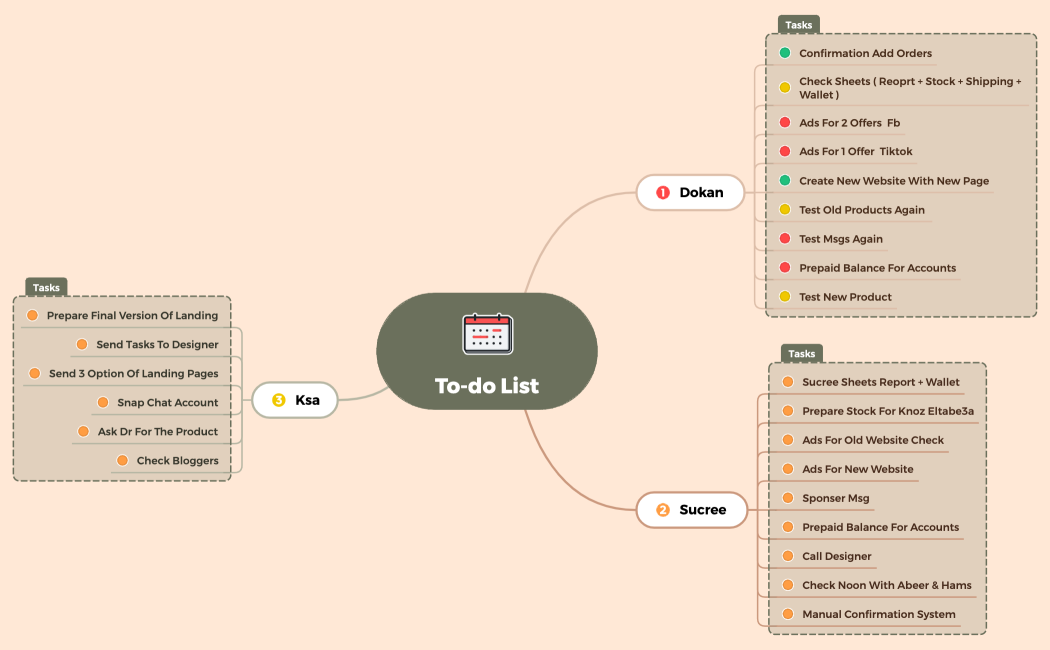Click the orange "2" badge on Sucree node

[x=662, y=510]
